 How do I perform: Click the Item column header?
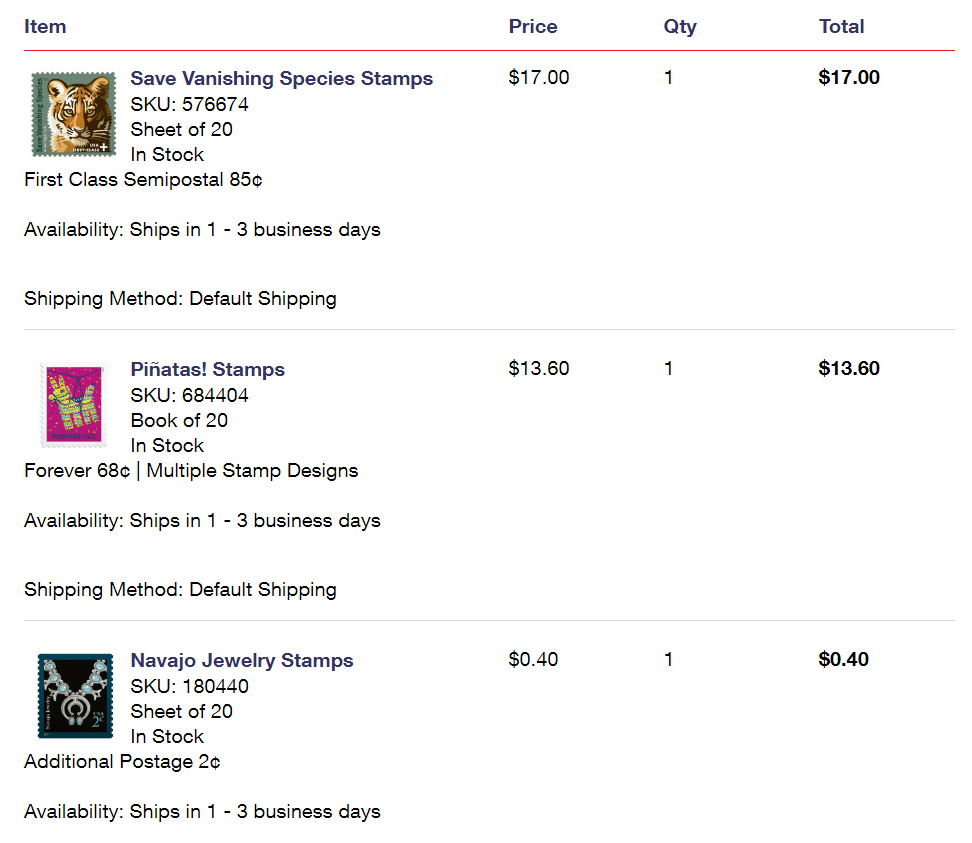coord(45,27)
